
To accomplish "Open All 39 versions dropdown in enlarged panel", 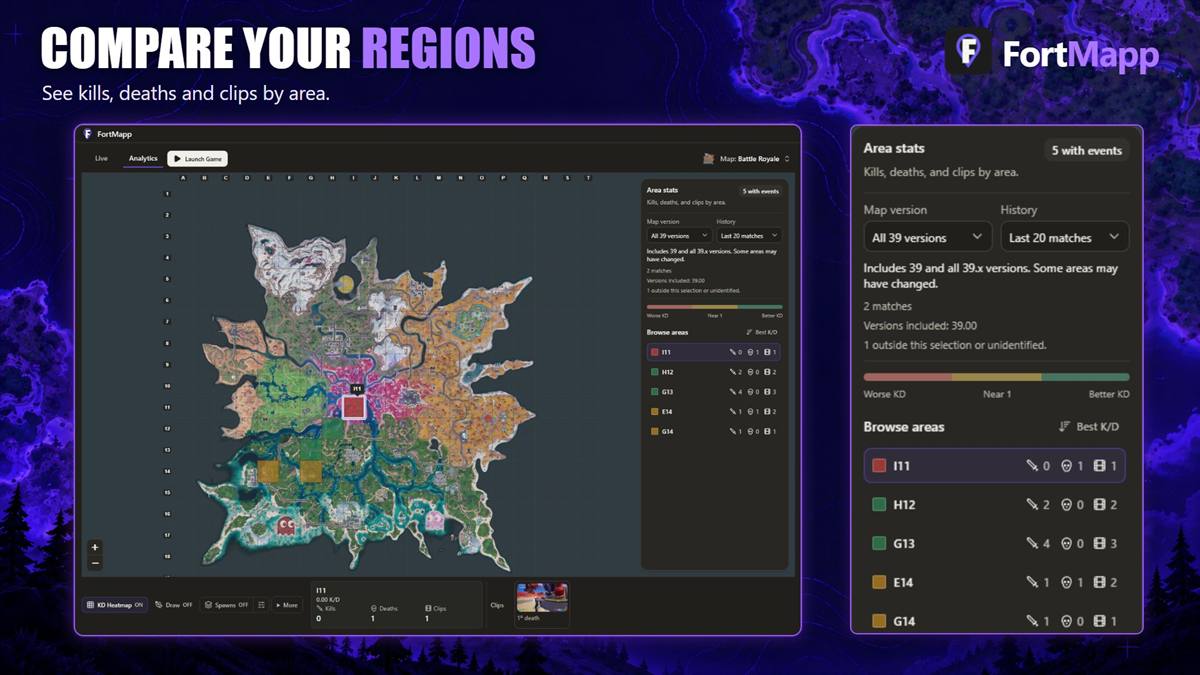I will (927, 238).
